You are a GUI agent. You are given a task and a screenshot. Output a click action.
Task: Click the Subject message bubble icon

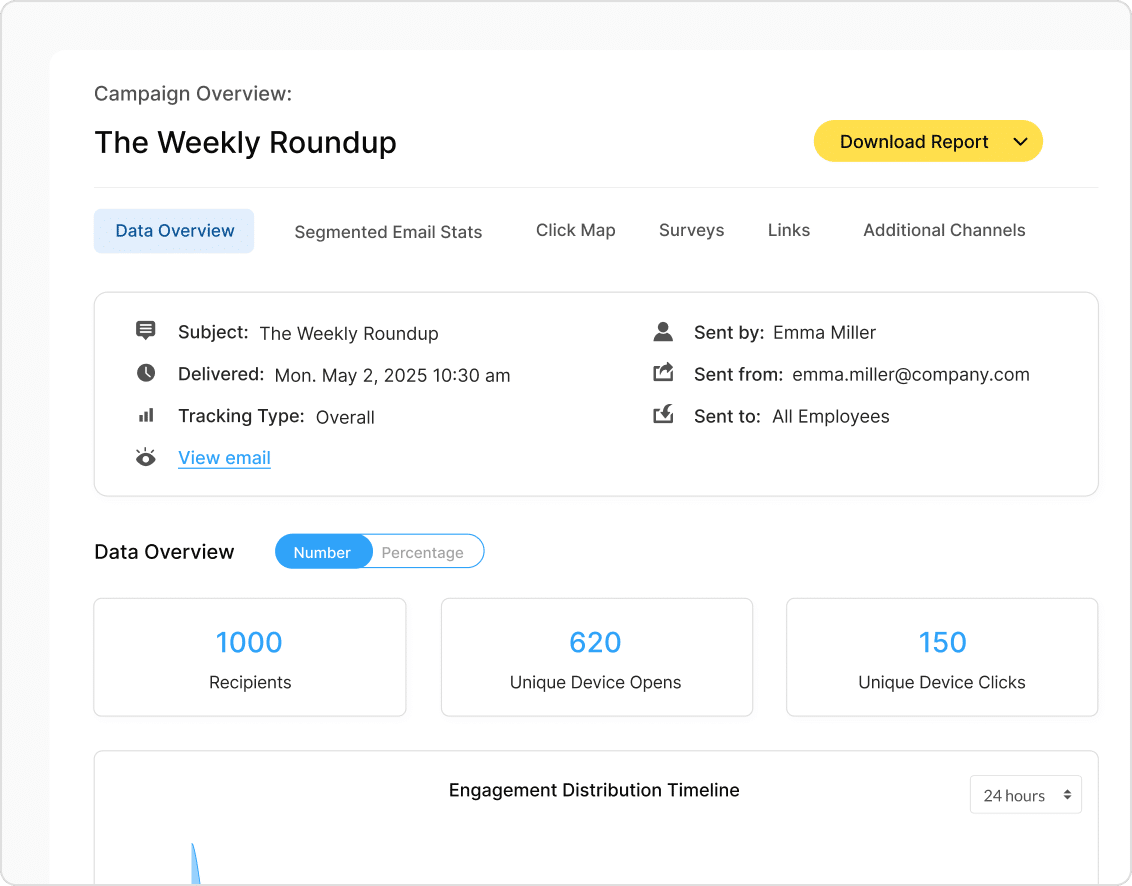point(146,330)
